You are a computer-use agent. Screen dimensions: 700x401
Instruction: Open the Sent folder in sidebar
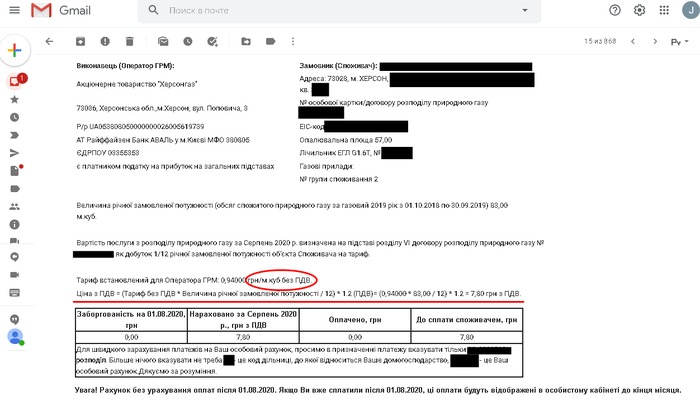pyautogui.click(x=14, y=153)
